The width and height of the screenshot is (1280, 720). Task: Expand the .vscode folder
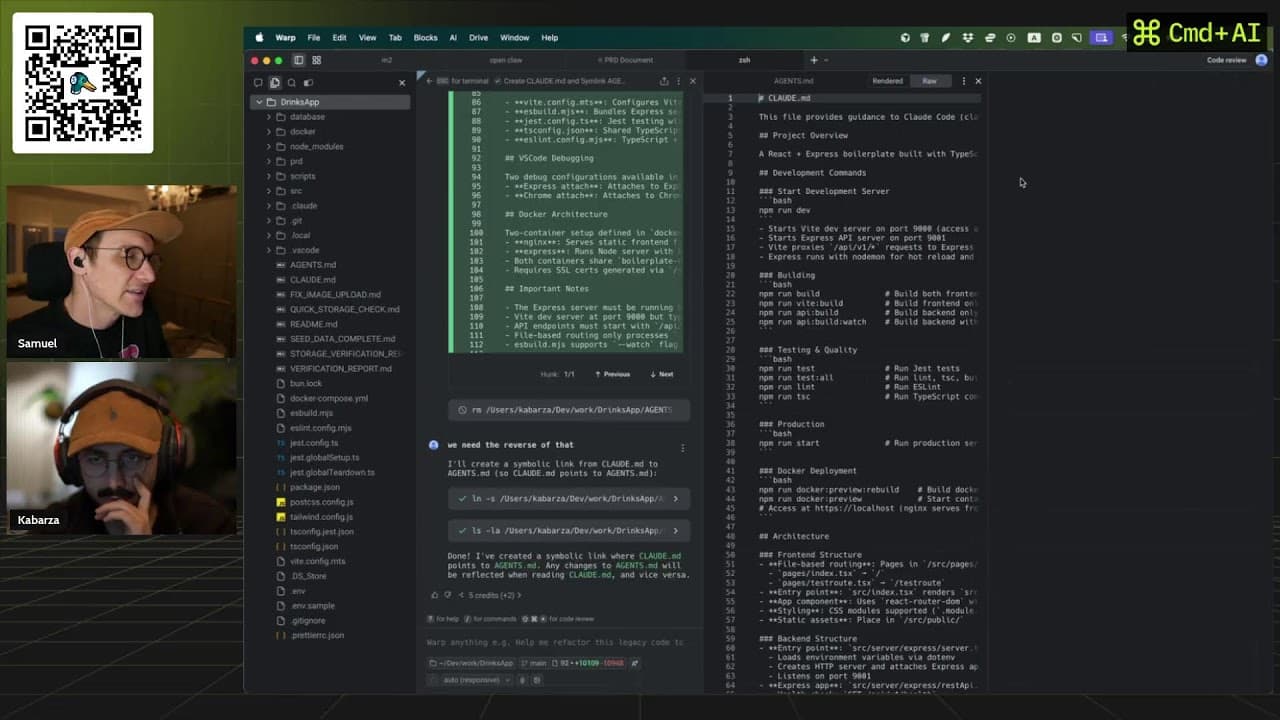pos(268,250)
